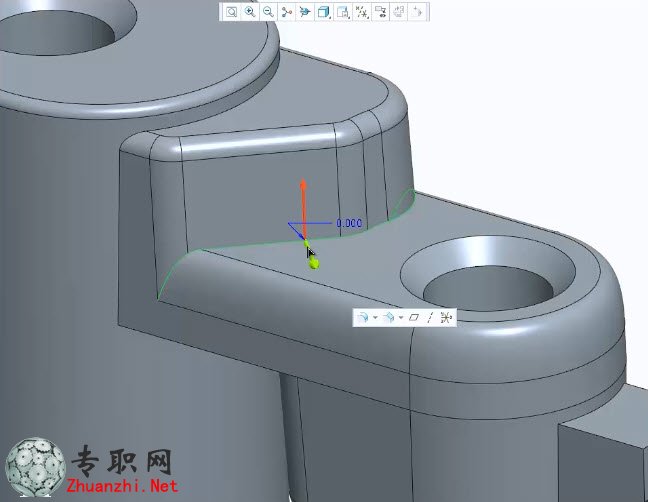Click the Zoom Out magnifier icon

pyautogui.click(x=268, y=12)
